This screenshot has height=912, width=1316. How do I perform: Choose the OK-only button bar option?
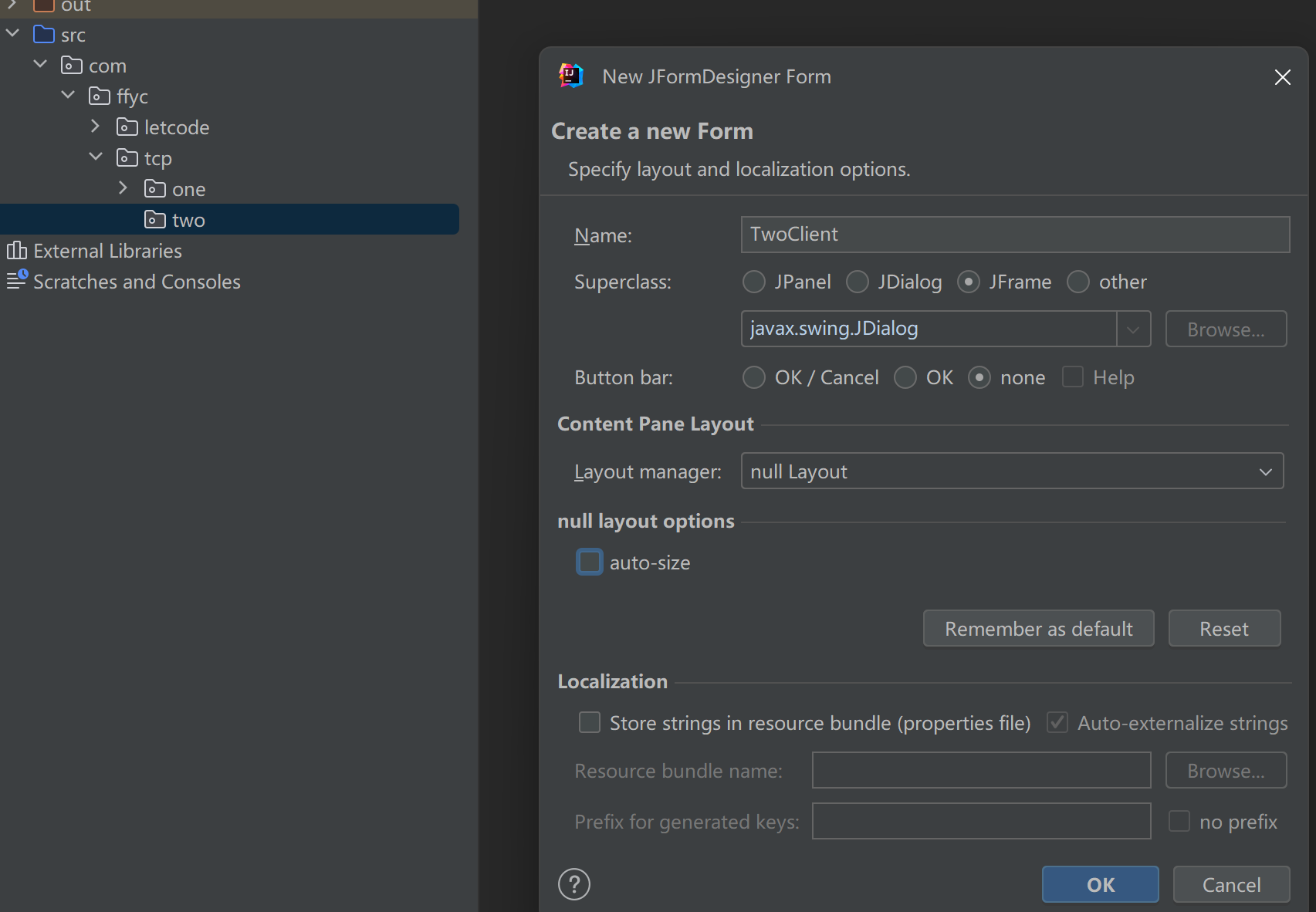[x=905, y=377]
